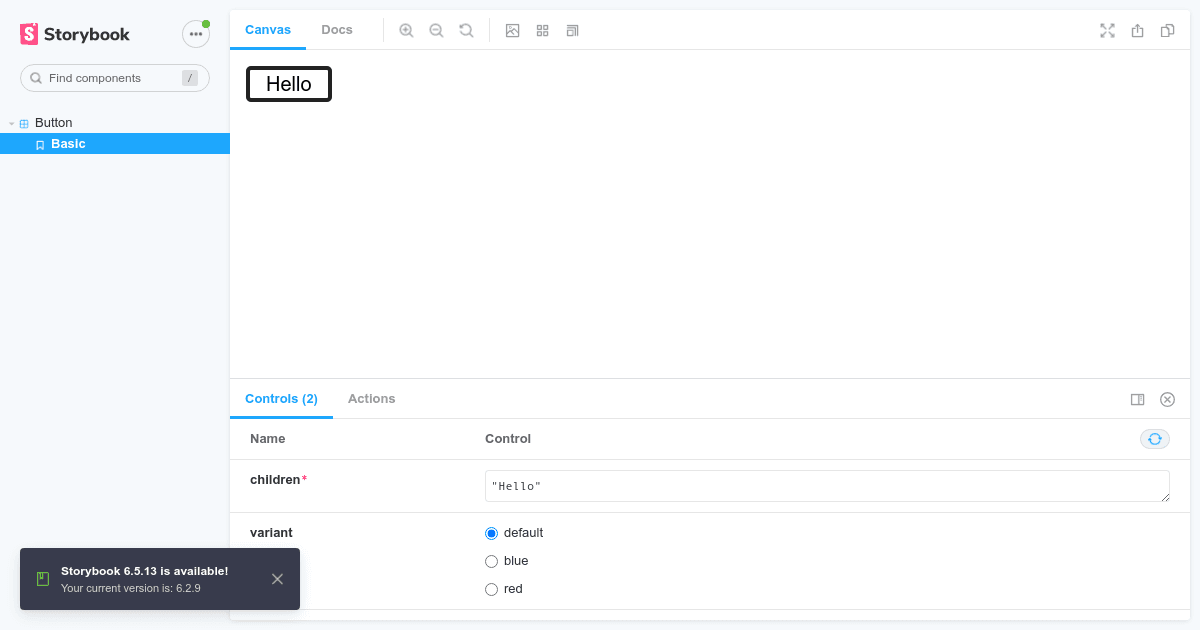Change the addons panel orientation
The width and height of the screenshot is (1200, 630).
(1137, 399)
